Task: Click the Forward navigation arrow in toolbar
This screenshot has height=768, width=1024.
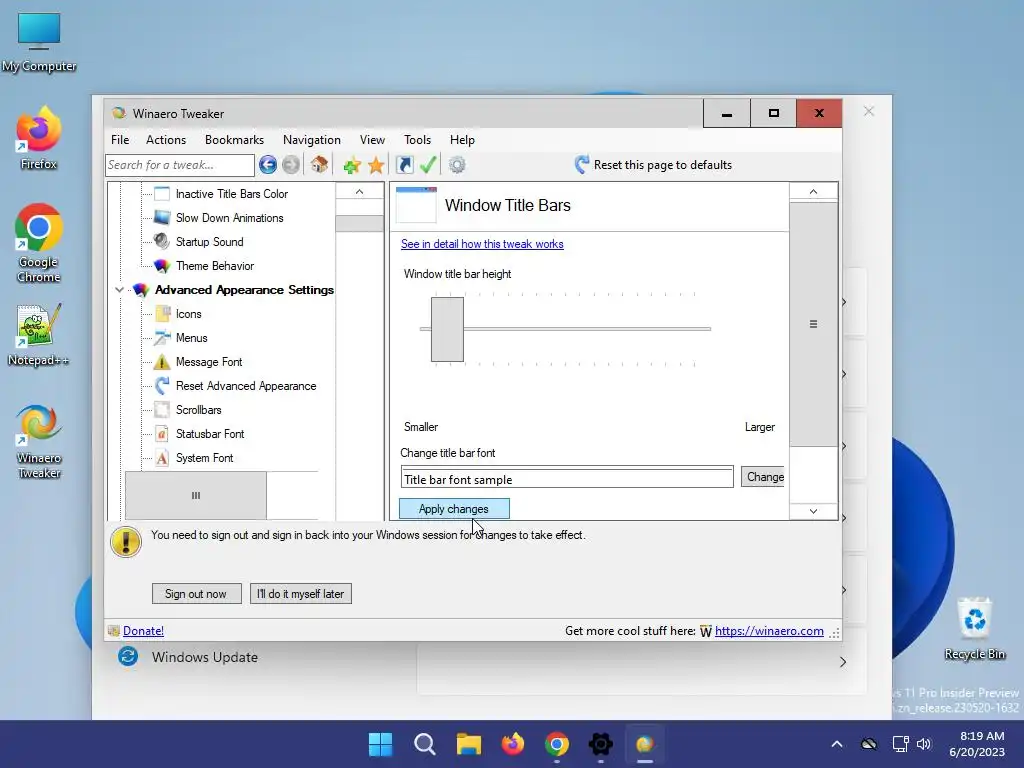Action: tap(291, 165)
